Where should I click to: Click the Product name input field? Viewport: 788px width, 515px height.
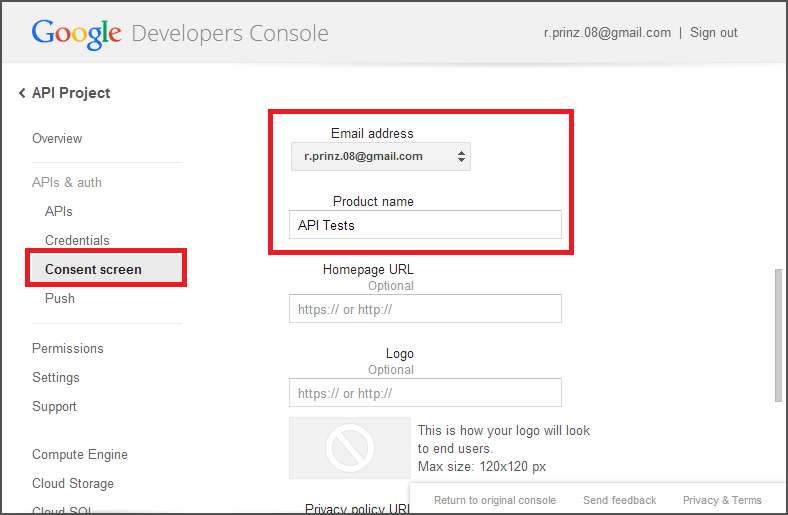425,225
